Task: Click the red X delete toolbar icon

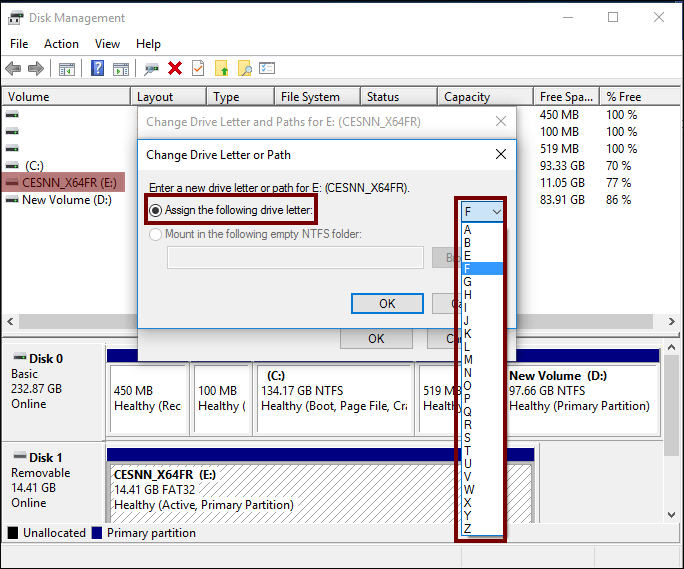Action: point(175,69)
